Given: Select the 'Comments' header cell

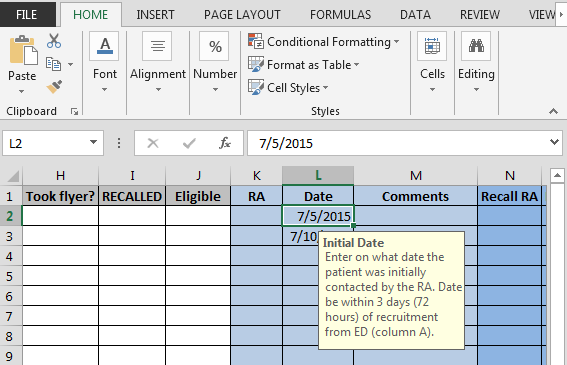Looking at the screenshot, I should click(x=415, y=196).
